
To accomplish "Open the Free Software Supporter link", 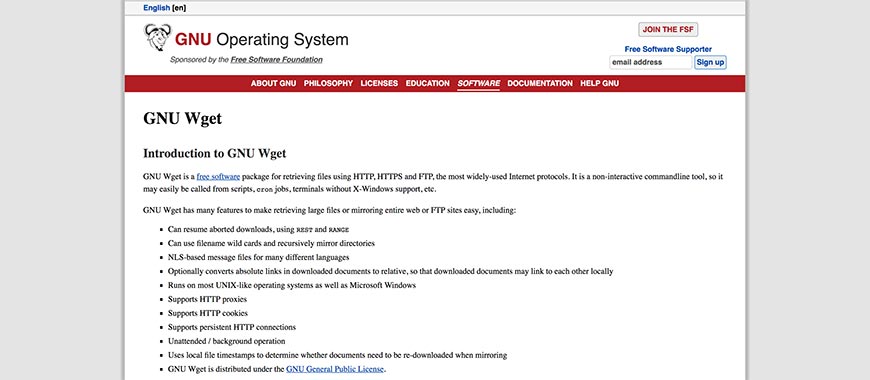I will pos(668,49).
